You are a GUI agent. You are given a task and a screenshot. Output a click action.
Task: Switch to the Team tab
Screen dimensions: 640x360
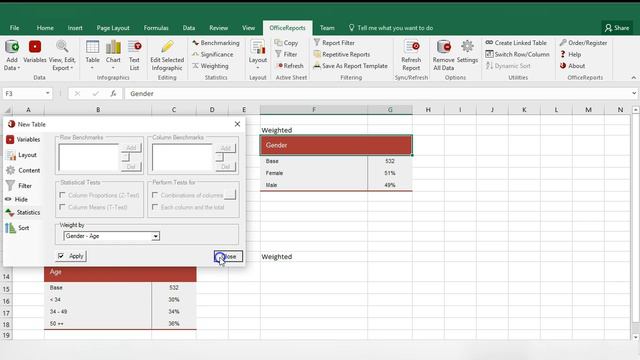pyautogui.click(x=327, y=28)
